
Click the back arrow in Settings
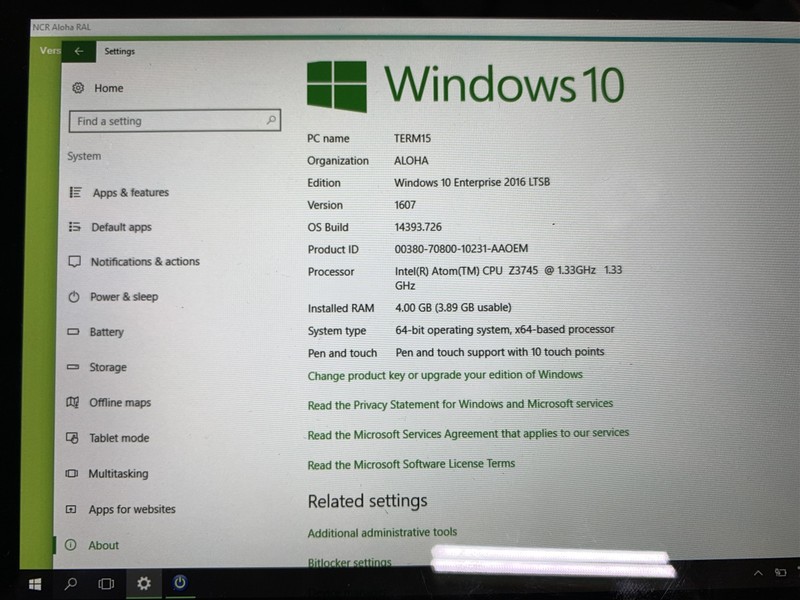(79, 51)
